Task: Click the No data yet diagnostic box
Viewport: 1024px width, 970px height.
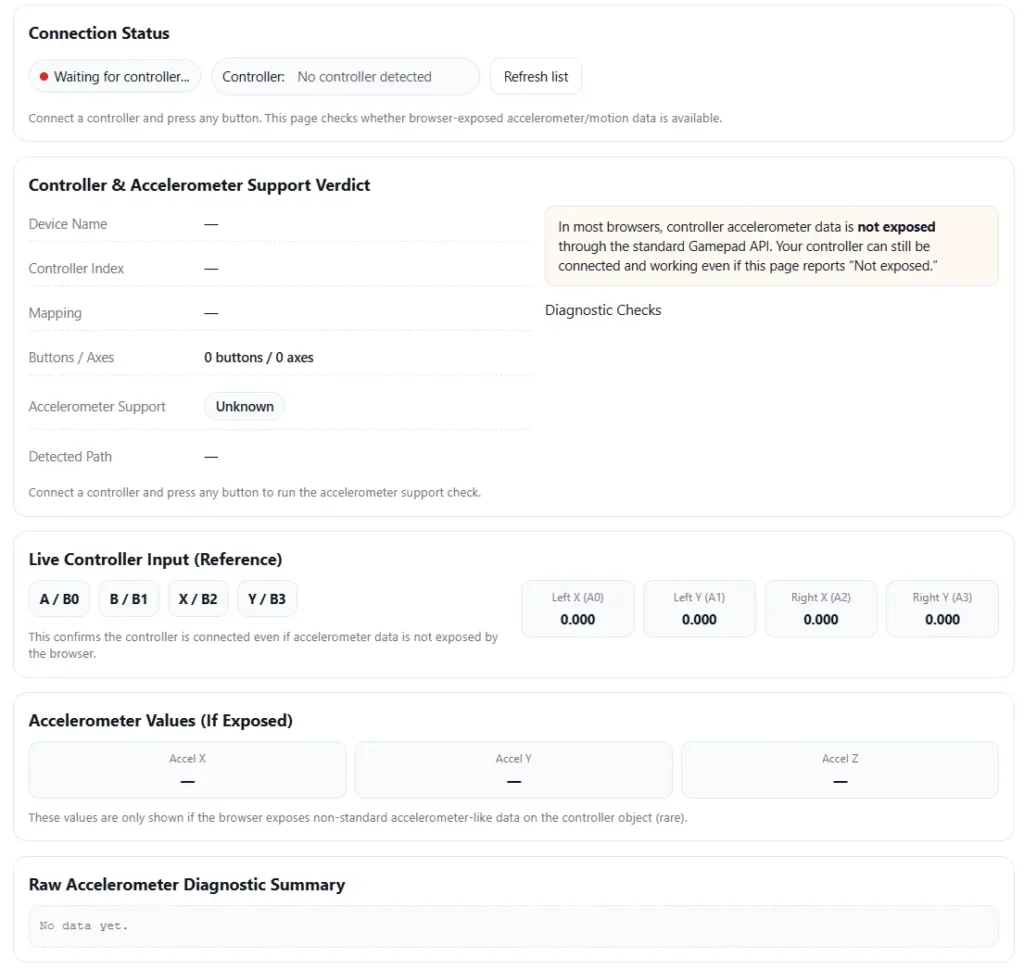Action: tap(513, 926)
